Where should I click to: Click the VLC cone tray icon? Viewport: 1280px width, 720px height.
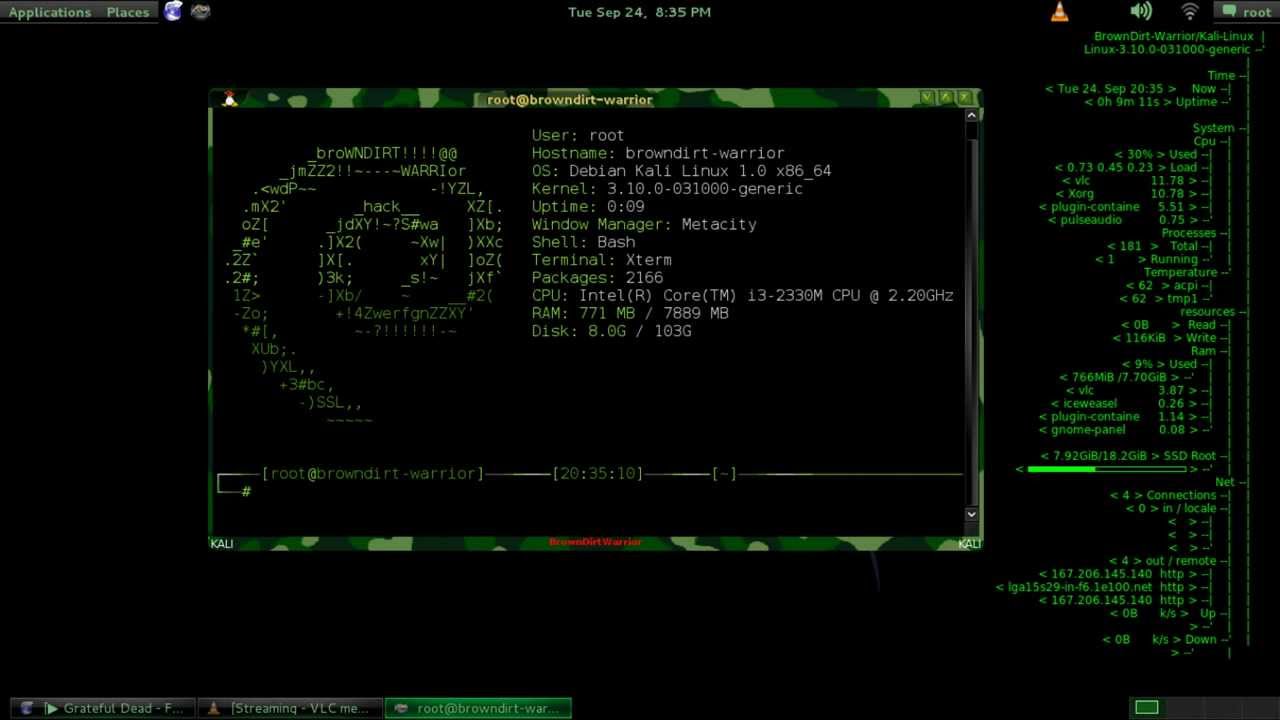(1060, 12)
